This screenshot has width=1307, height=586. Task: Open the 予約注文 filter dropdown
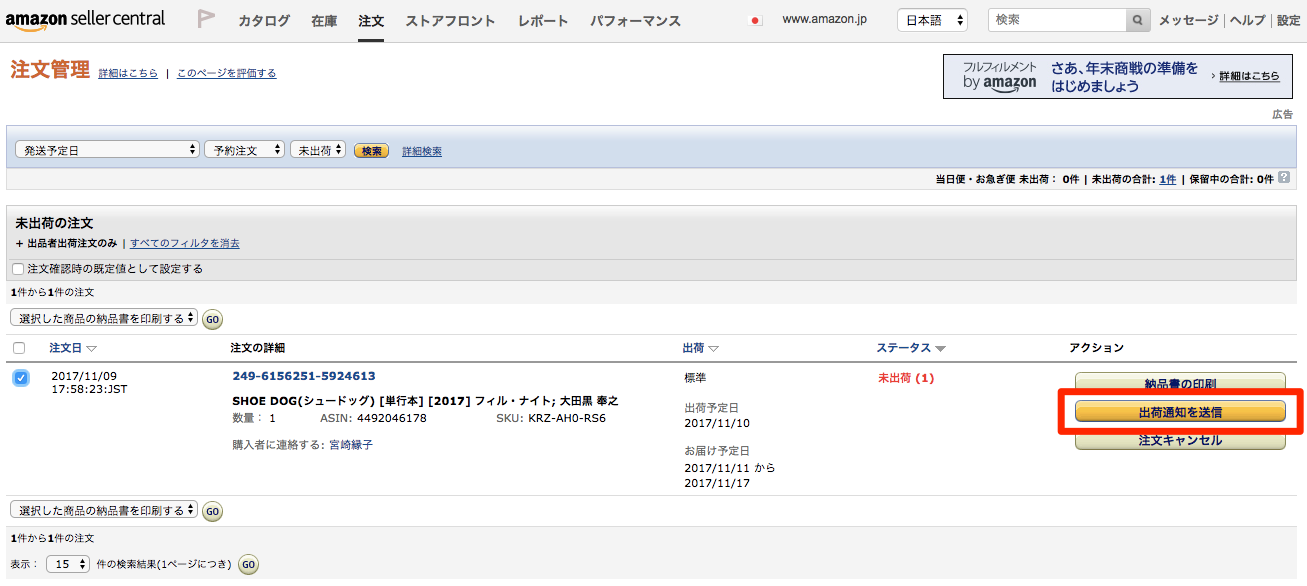pos(244,150)
